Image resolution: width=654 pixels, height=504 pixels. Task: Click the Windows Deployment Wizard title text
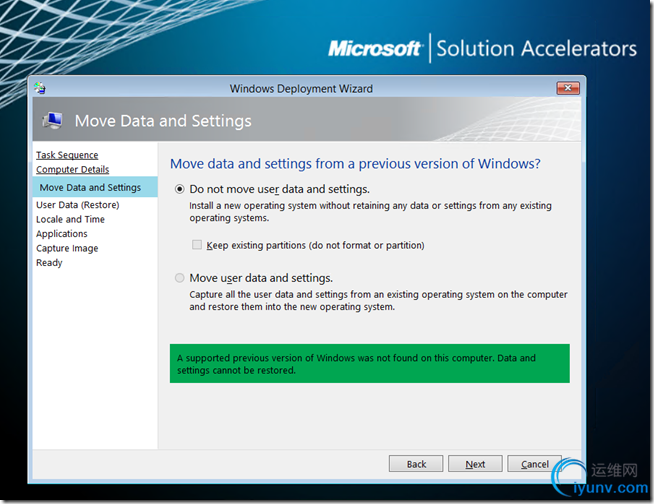(x=301, y=89)
